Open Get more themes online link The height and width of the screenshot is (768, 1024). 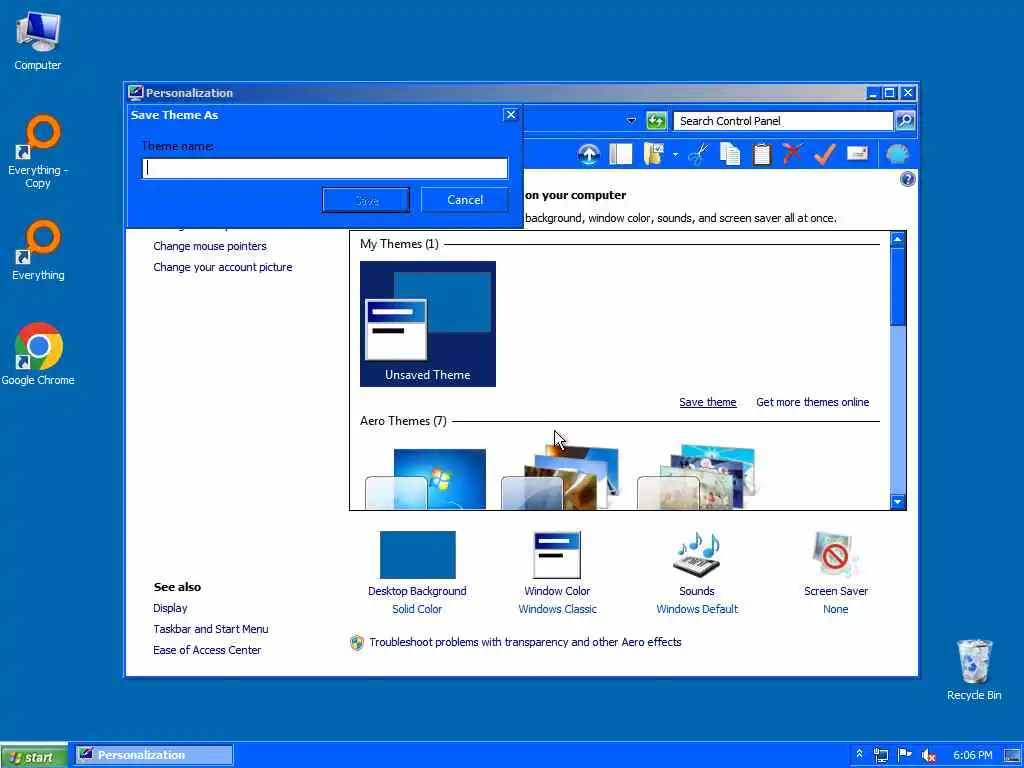(x=812, y=402)
